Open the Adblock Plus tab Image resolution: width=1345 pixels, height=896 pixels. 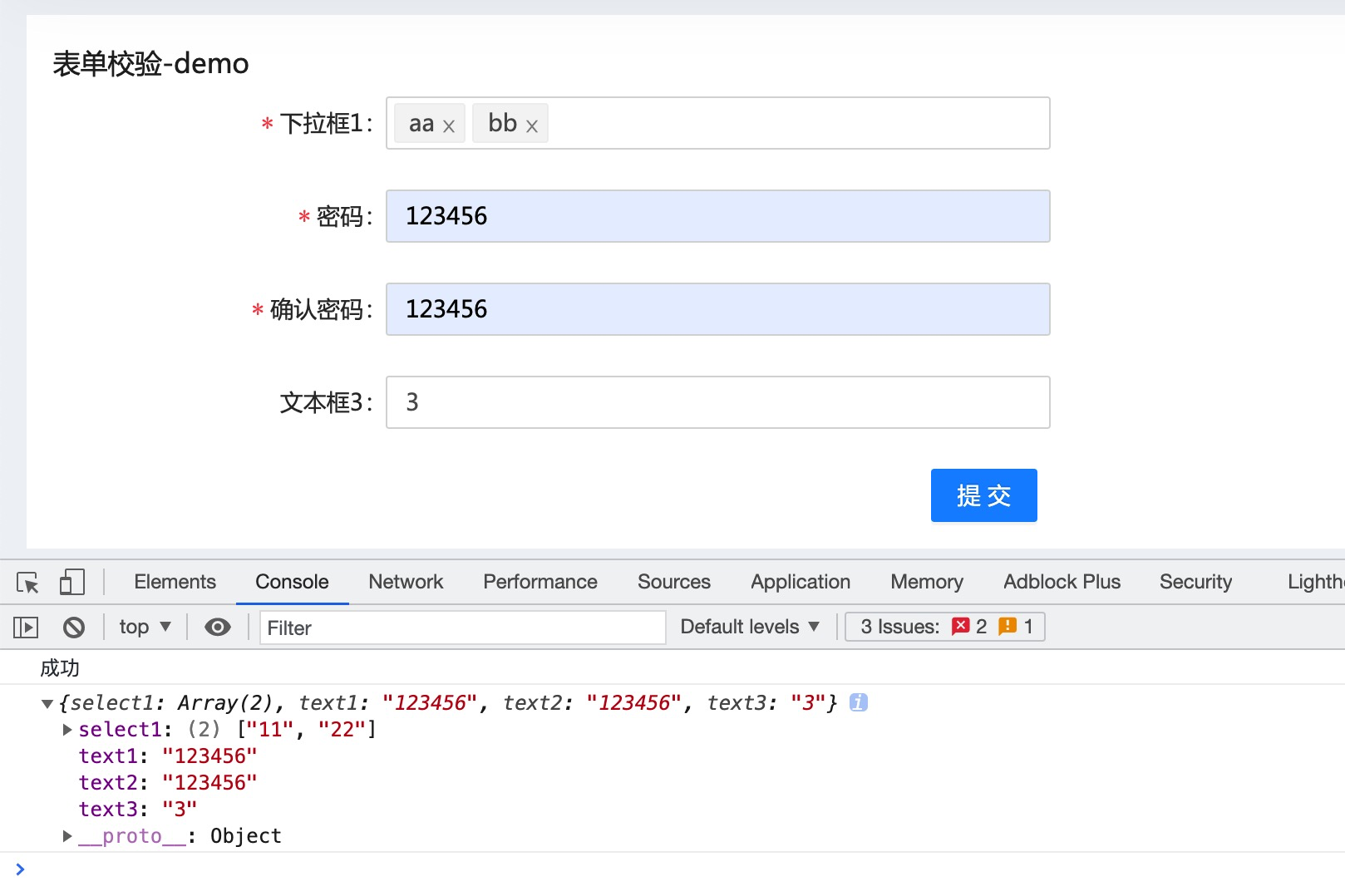[x=1062, y=582]
